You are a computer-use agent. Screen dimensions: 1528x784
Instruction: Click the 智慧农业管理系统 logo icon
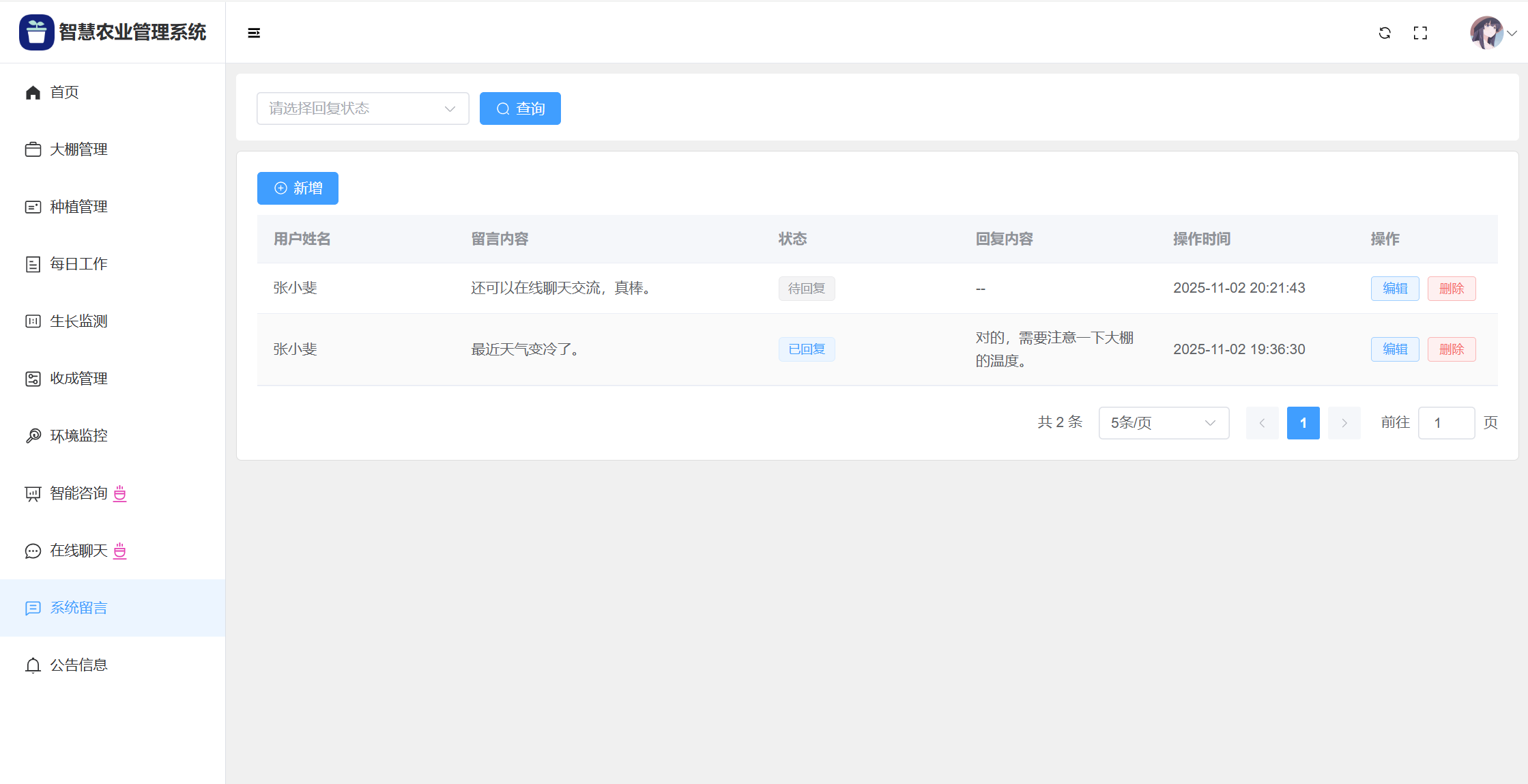click(x=36, y=32)
